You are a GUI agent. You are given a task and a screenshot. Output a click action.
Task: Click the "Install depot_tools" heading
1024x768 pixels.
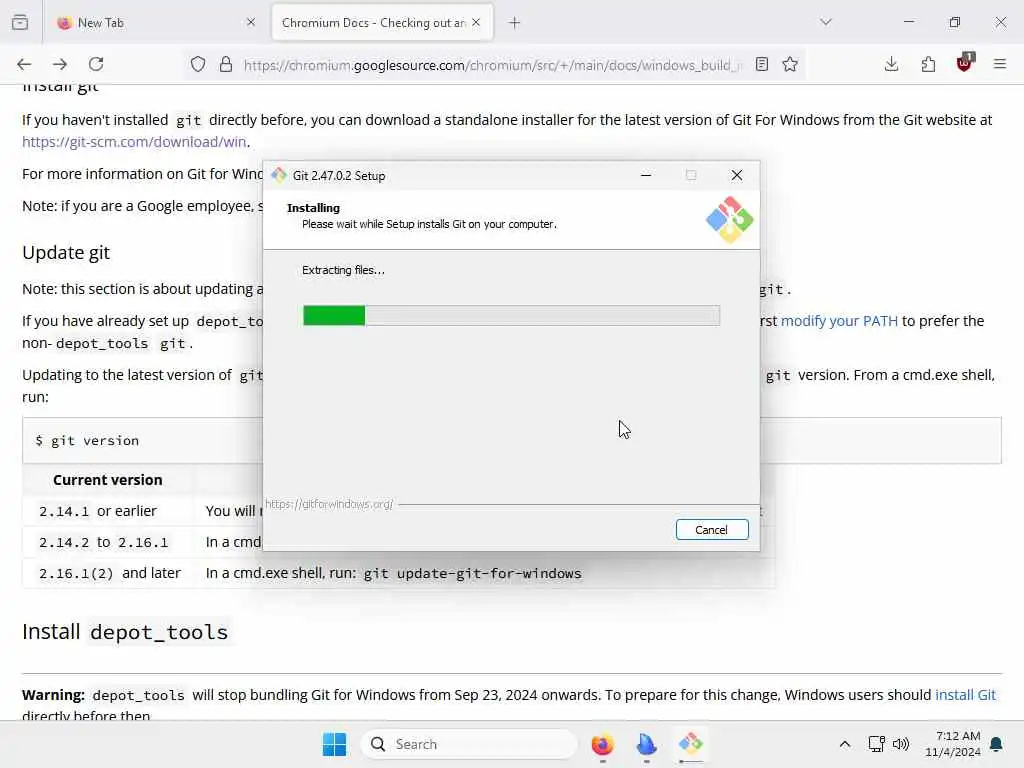[125, 632]
